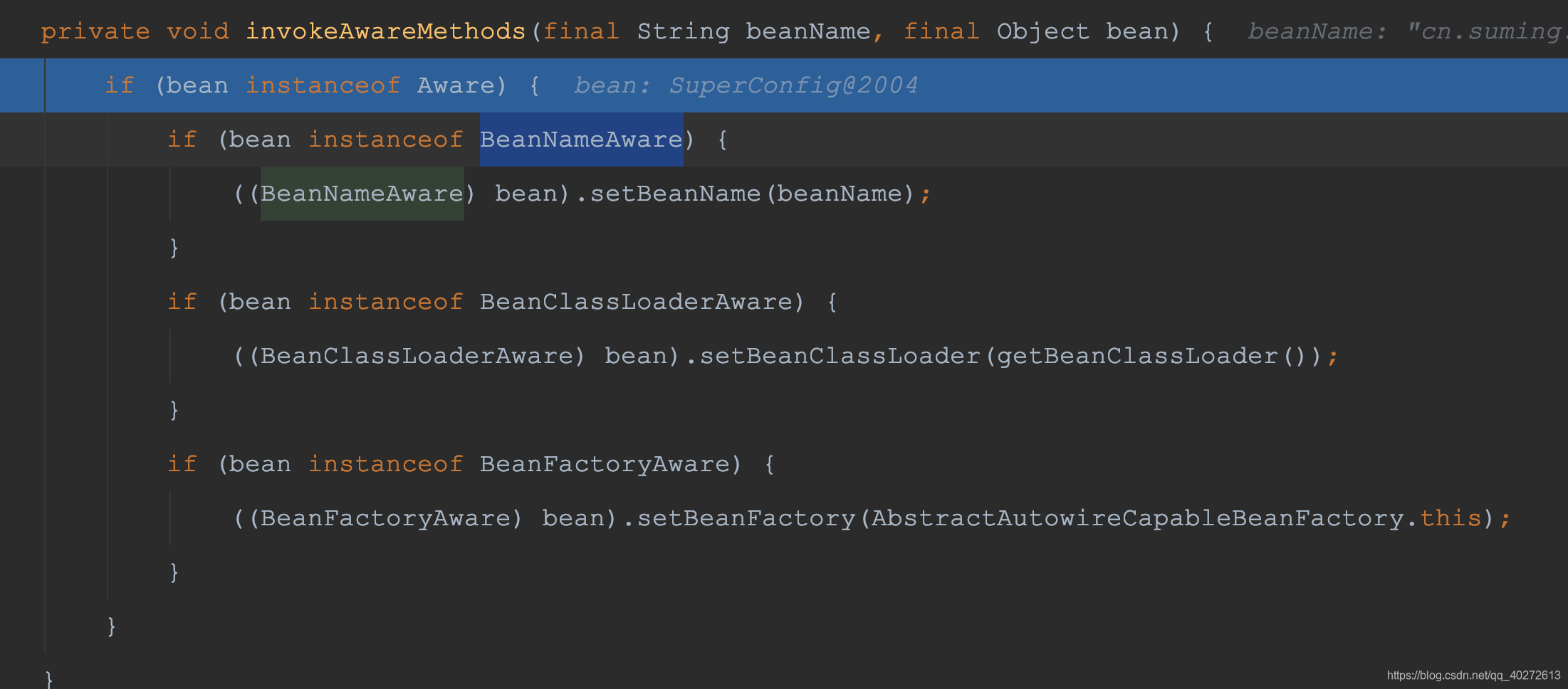Click BeanFactoryAware in the instanceof condition
The height and width of the screenshot is (689, 1568).
(605, 464)
